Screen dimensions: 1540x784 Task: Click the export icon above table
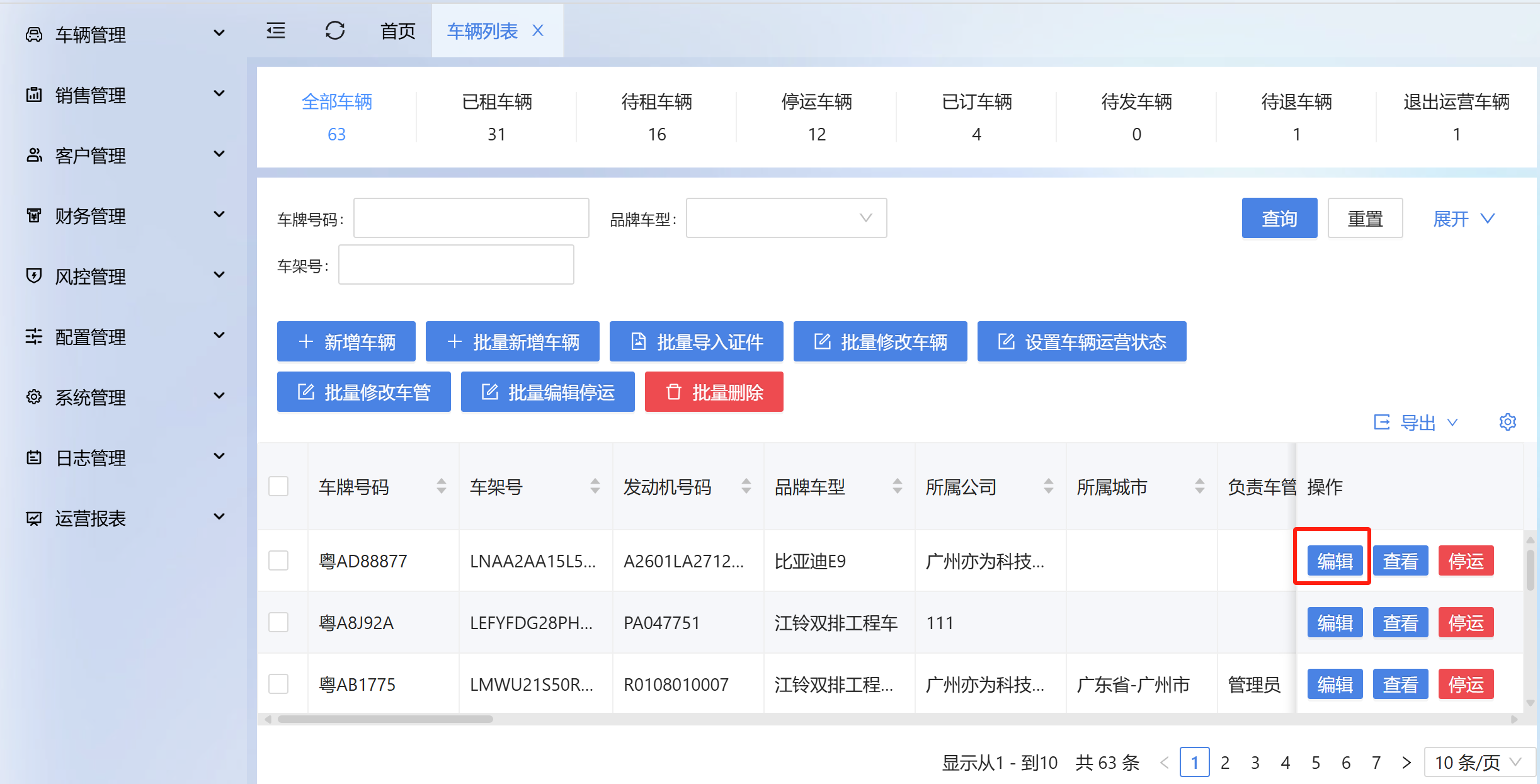[1382, 422]
